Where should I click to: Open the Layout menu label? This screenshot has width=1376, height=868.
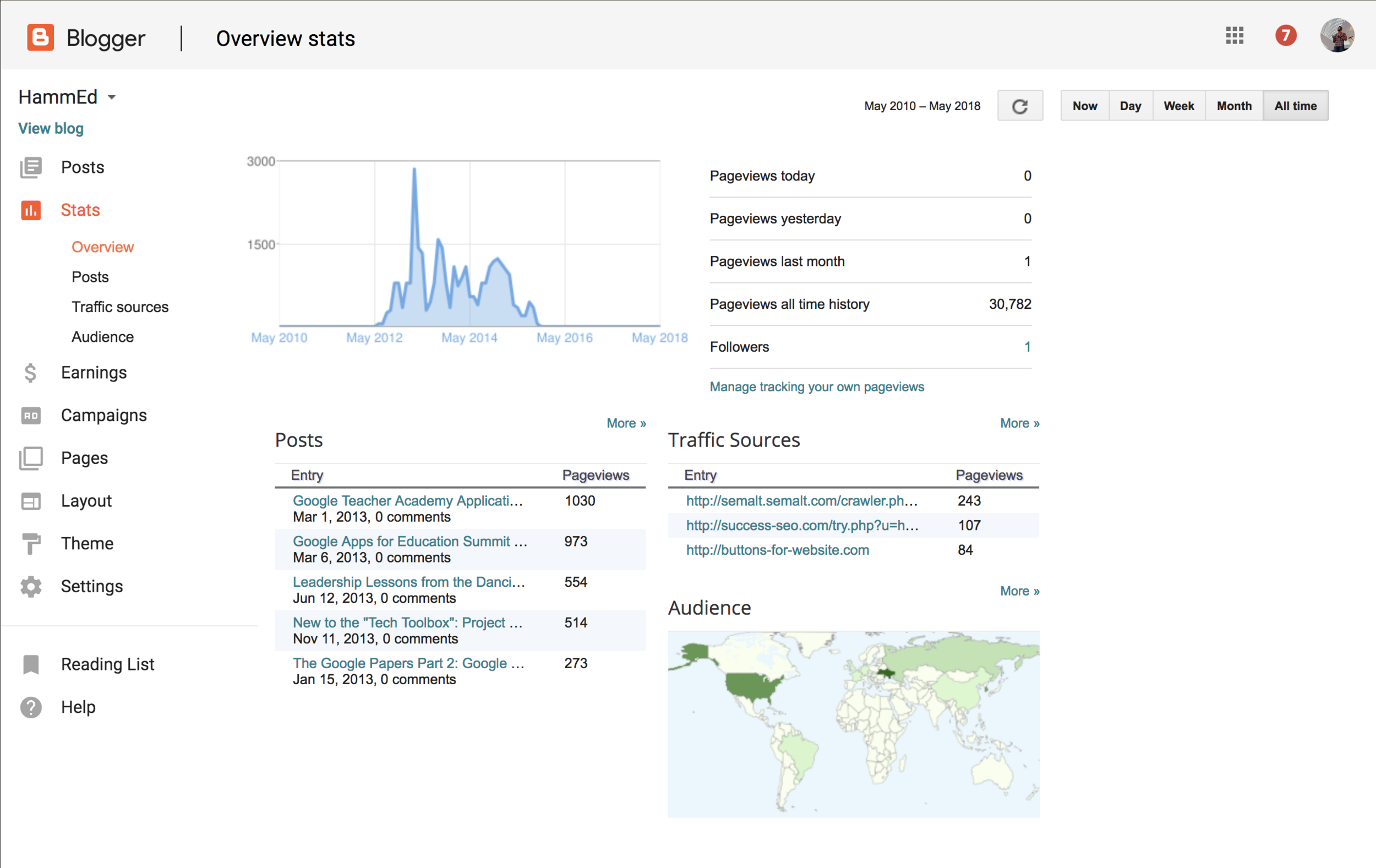(x=86, y=501)
